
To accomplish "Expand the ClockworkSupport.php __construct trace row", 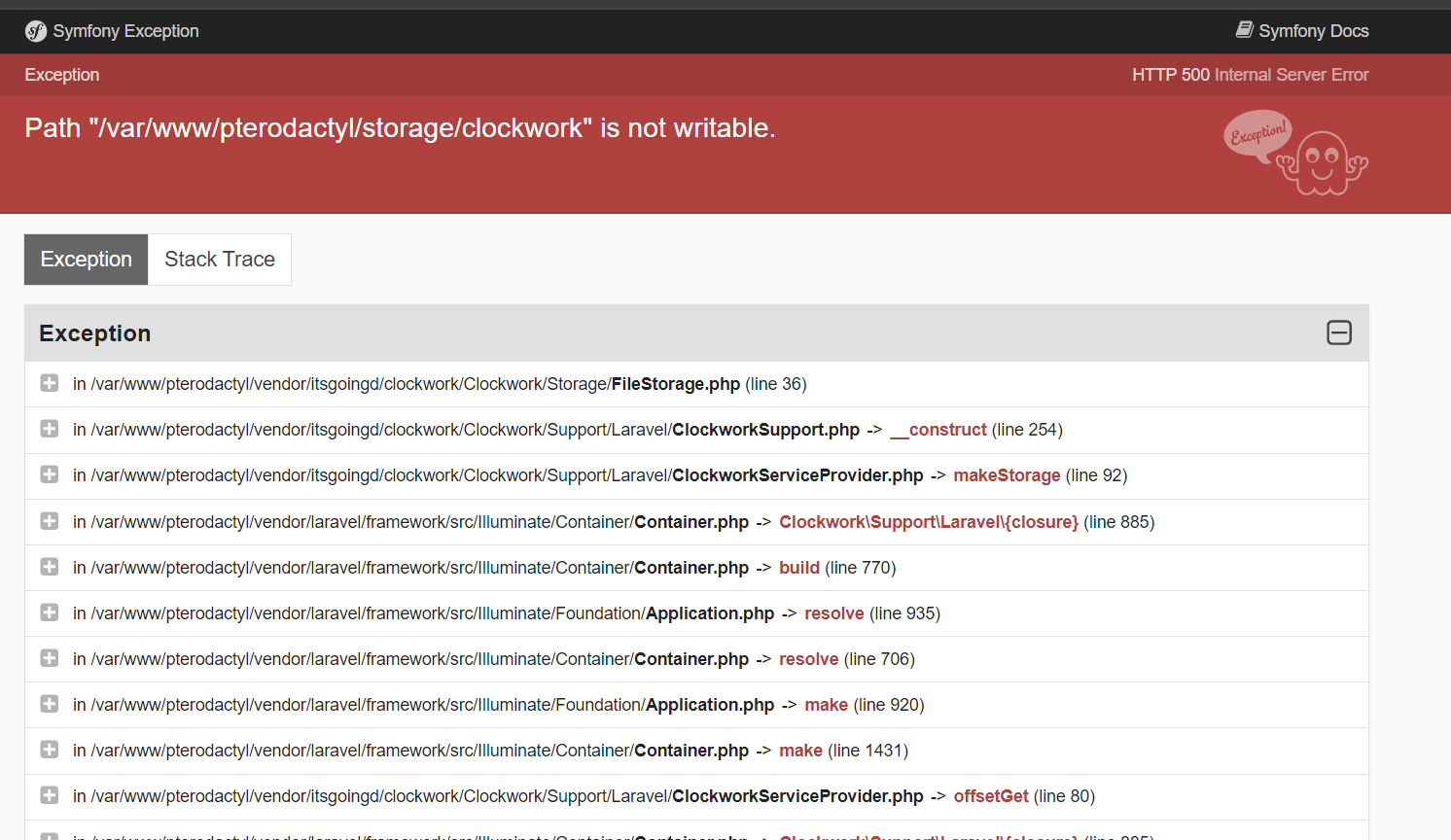I will (x=50, y=429).
